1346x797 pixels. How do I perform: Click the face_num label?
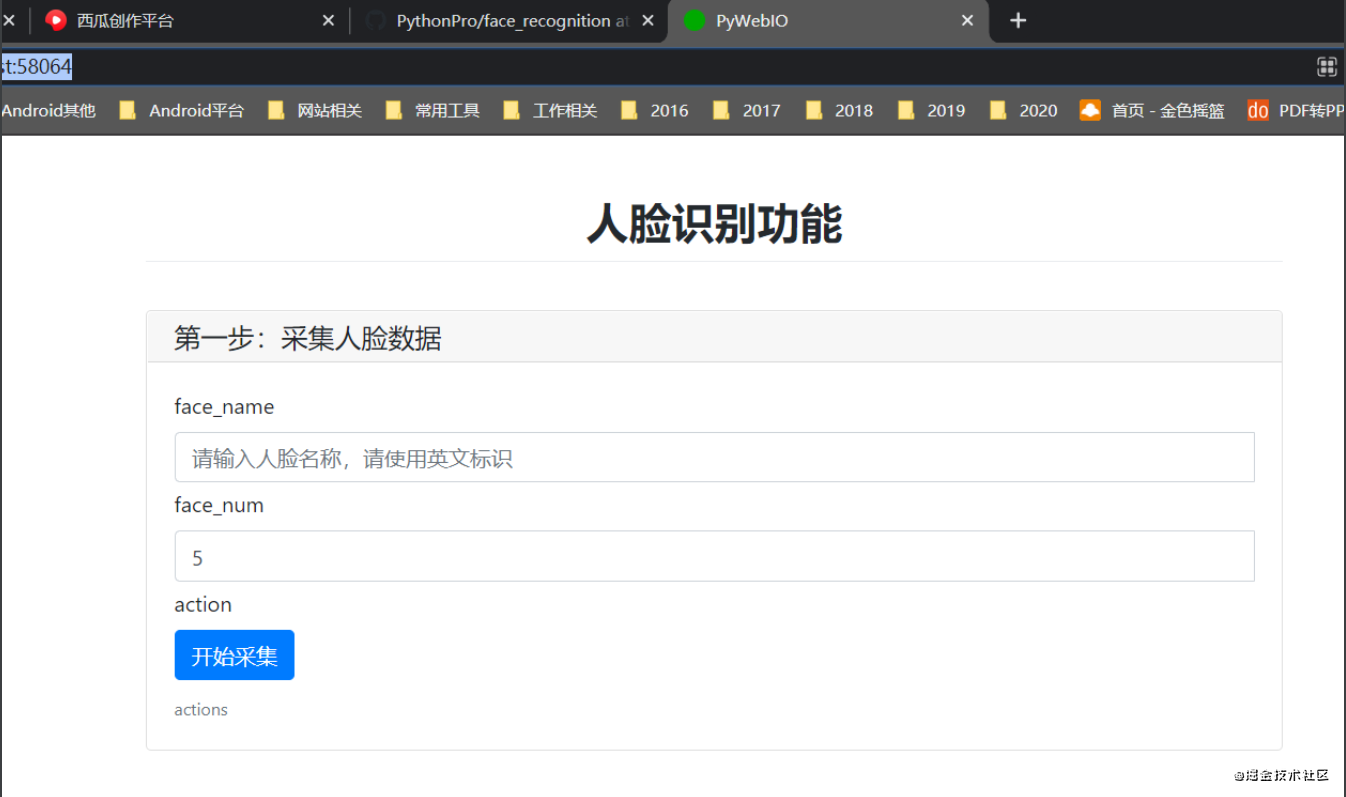[x=219, y=505]
